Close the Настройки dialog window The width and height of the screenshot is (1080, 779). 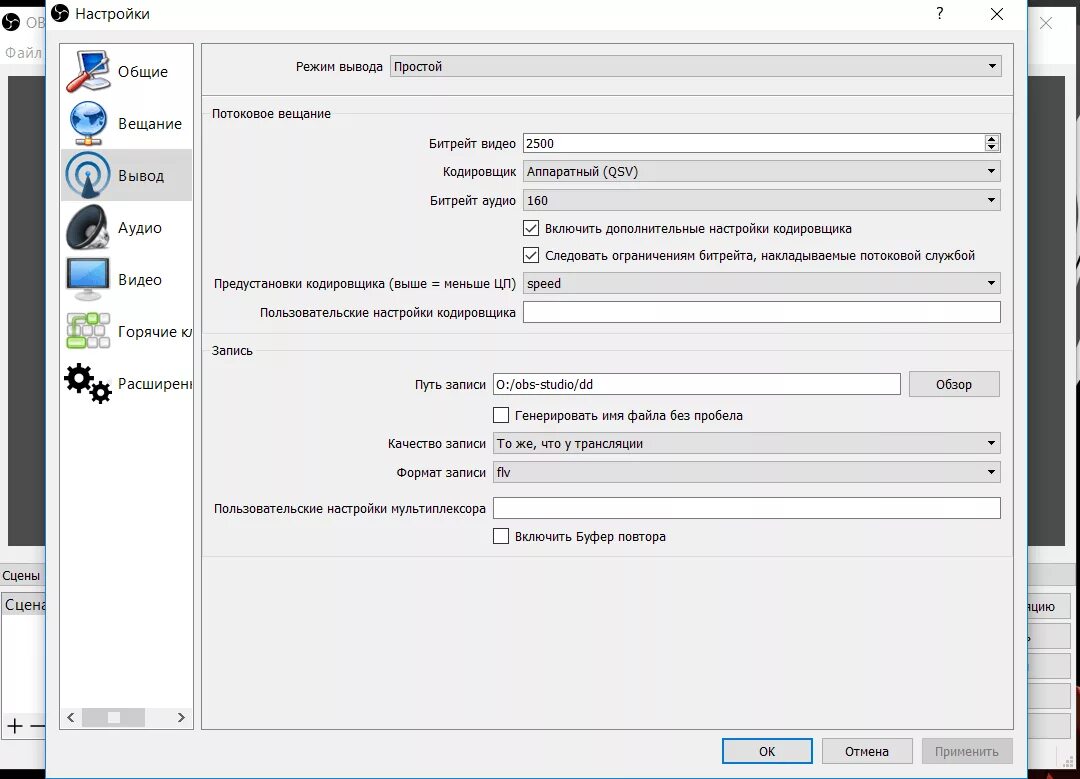[x=997, y=14]
